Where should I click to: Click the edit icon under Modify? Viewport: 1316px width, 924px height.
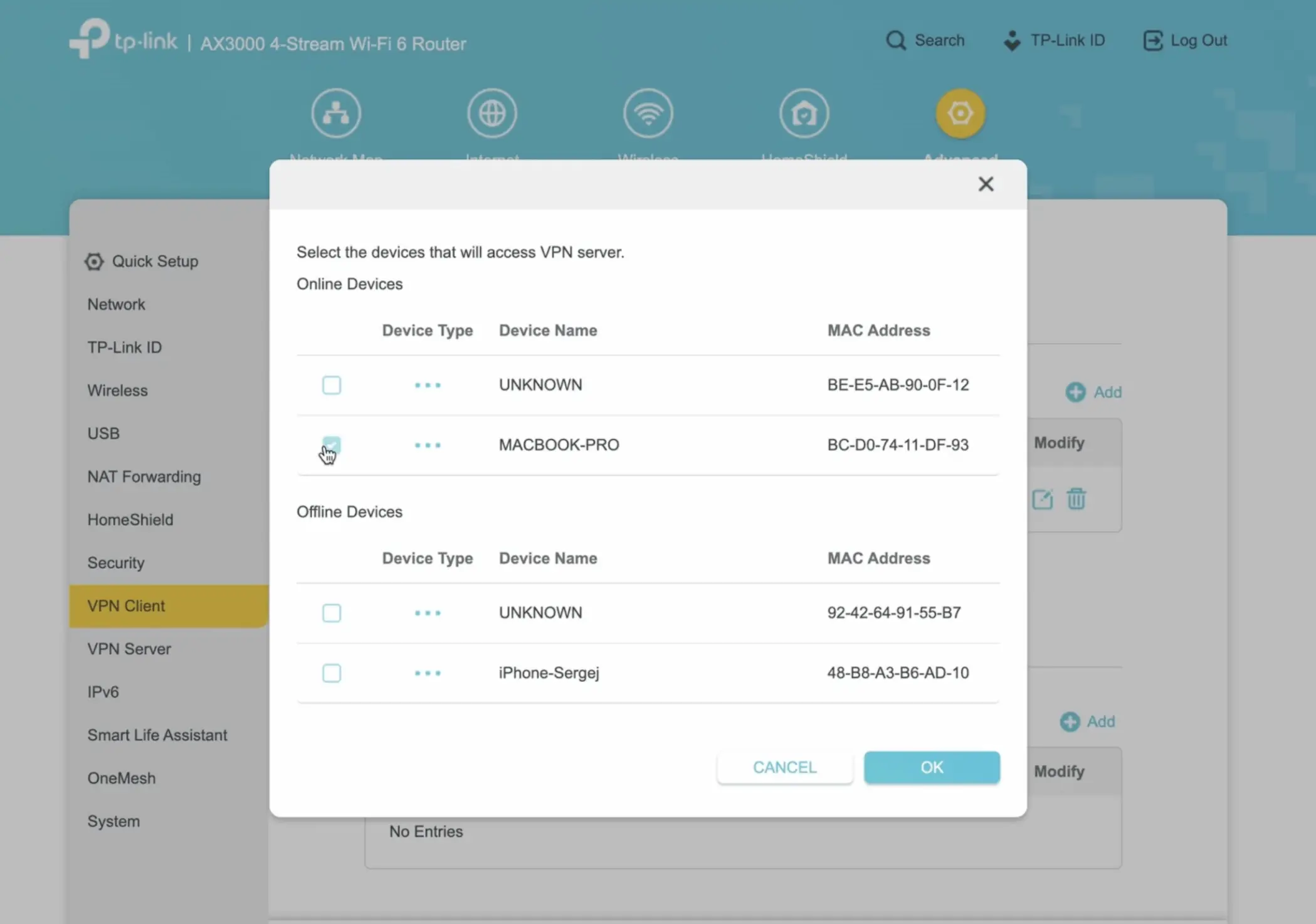(1042, 499)
